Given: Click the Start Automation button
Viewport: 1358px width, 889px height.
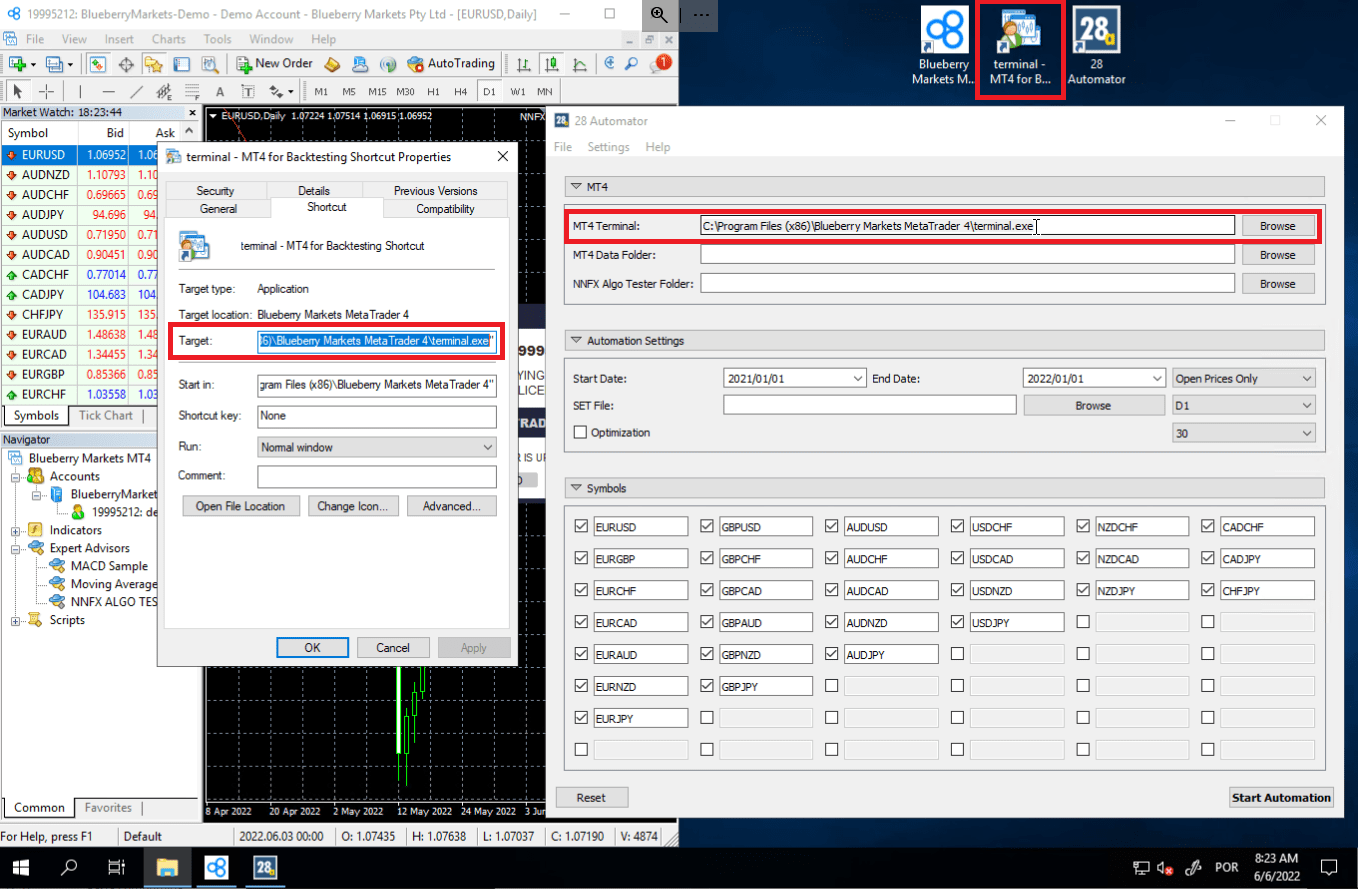Looking at the screenshot, I should [x=1281, y=797].
